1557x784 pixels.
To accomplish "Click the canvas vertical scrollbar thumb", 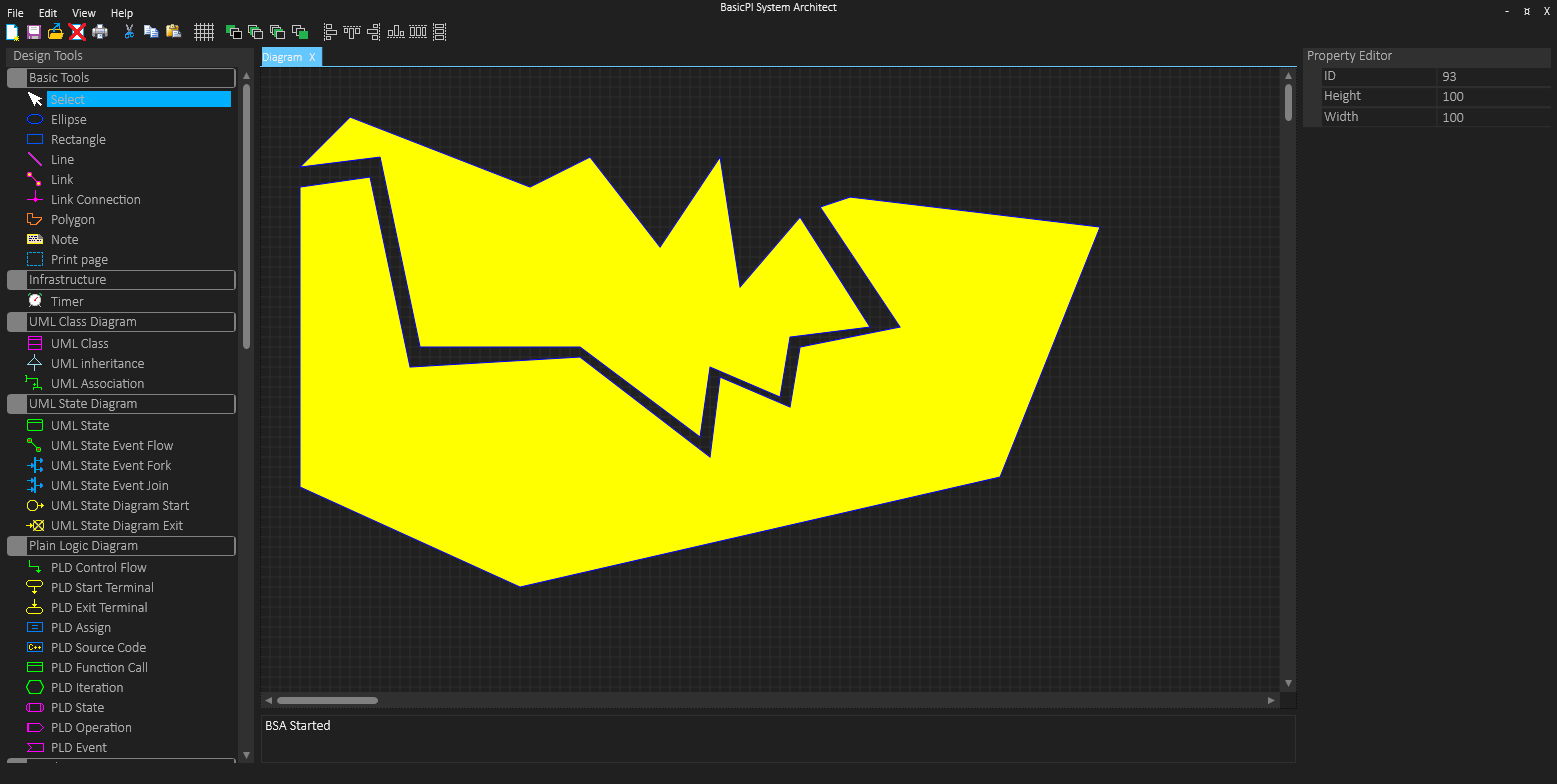I will click(1288, 102).
